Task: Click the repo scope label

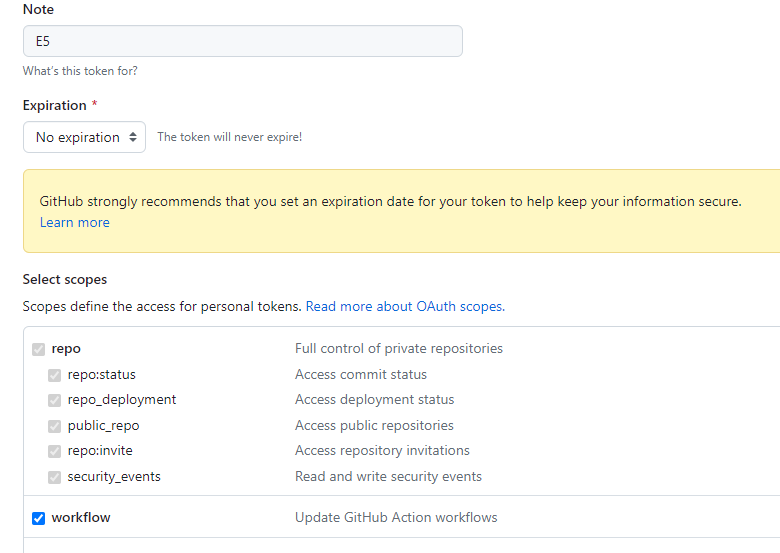Action: (66, 349)
